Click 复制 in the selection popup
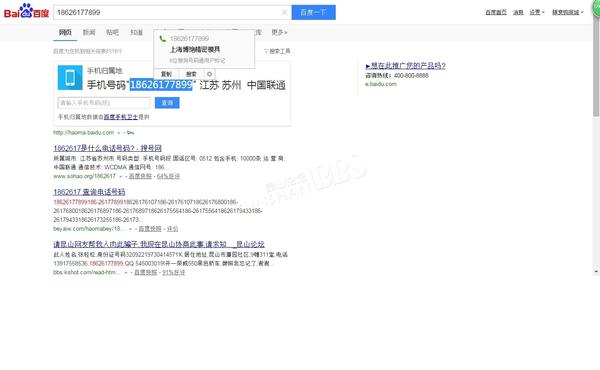Screen dimensions: 600x370 (166, 74)
